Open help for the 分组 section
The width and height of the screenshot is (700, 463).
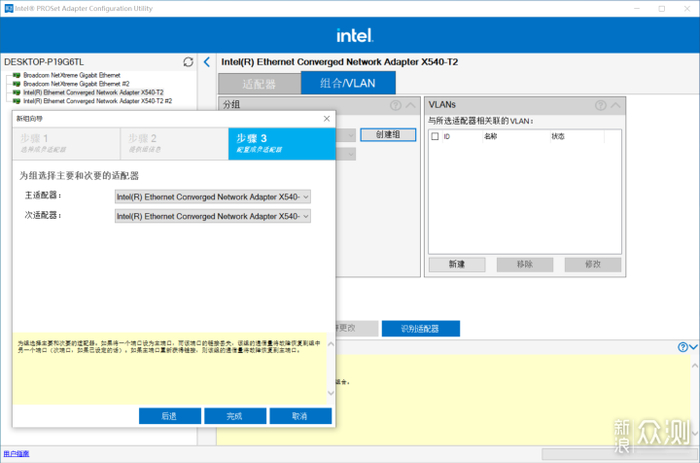click(395, 105)
